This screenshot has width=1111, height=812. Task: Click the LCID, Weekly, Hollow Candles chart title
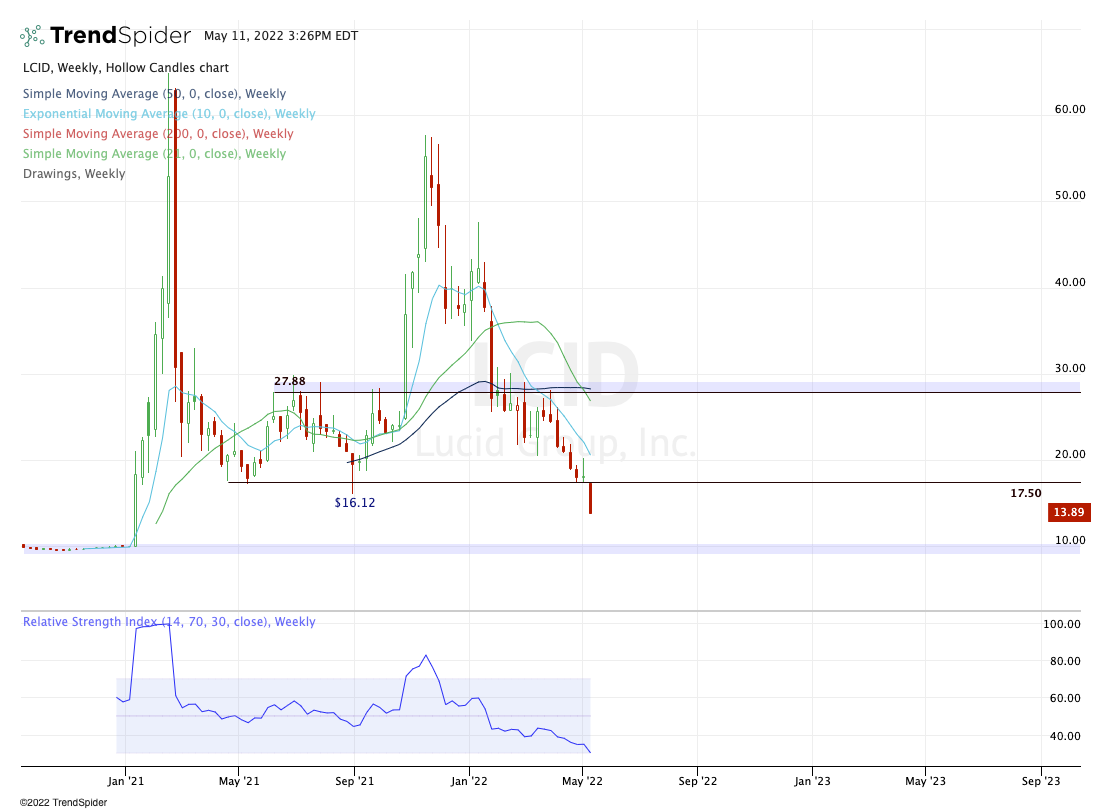tap(126, 68)
